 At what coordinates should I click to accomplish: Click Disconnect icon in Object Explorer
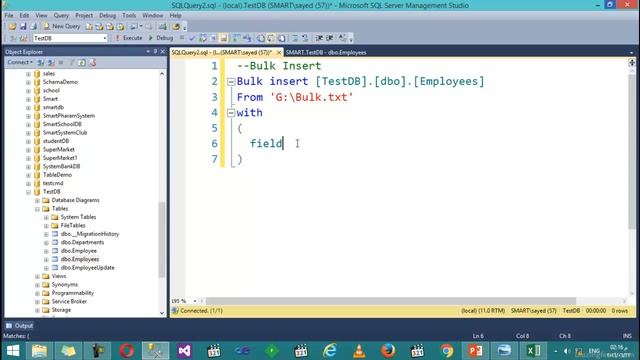[51, 62]
